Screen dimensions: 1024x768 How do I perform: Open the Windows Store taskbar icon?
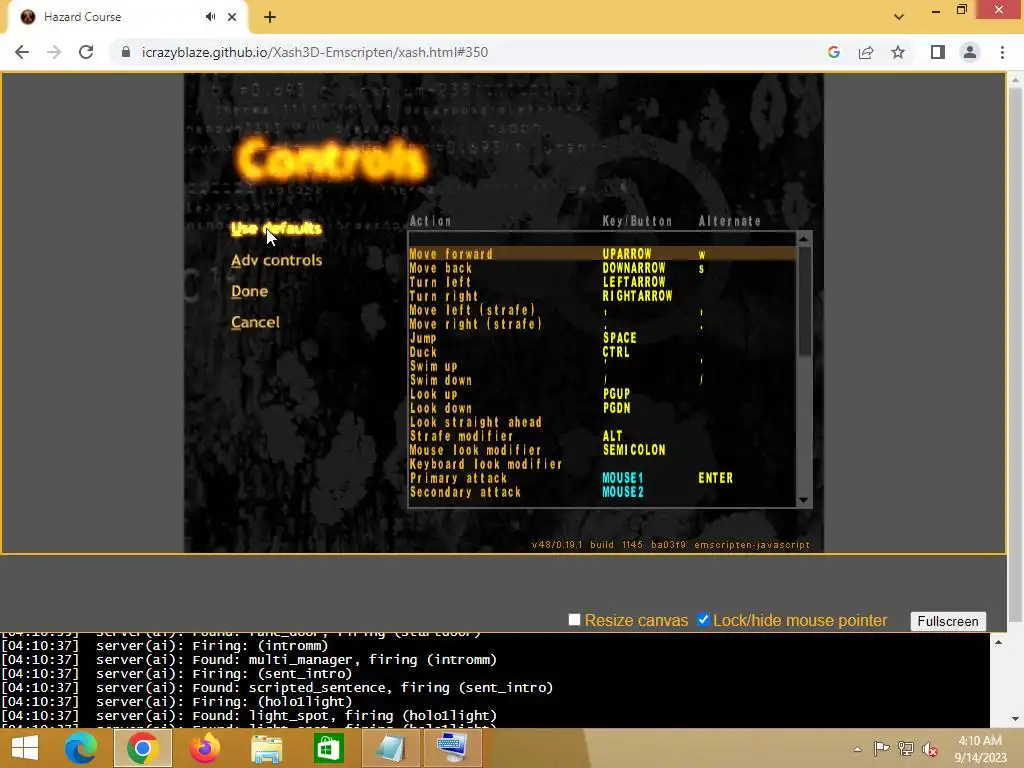point(328,748)
